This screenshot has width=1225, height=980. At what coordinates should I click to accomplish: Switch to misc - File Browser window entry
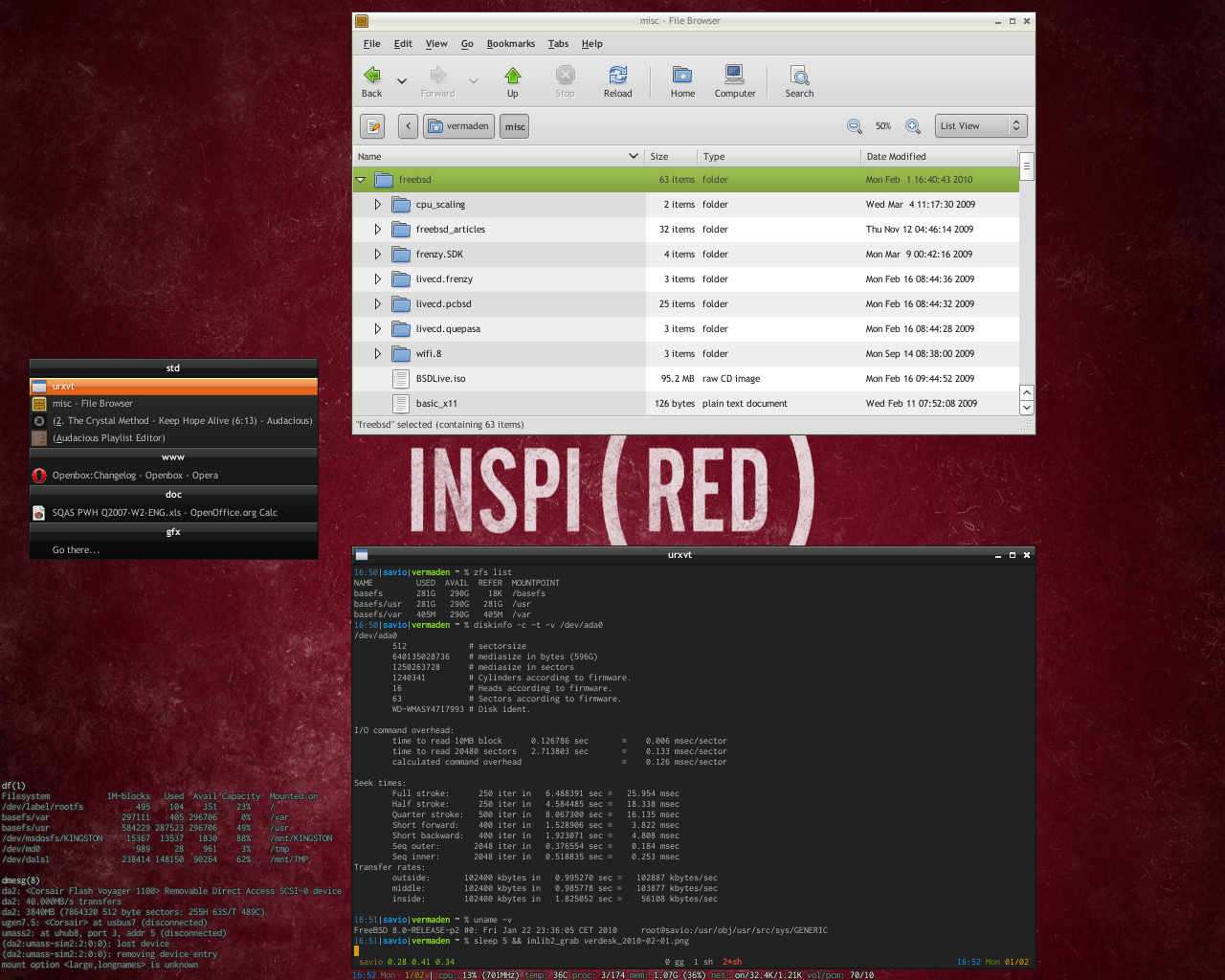(x=173, y=404)
